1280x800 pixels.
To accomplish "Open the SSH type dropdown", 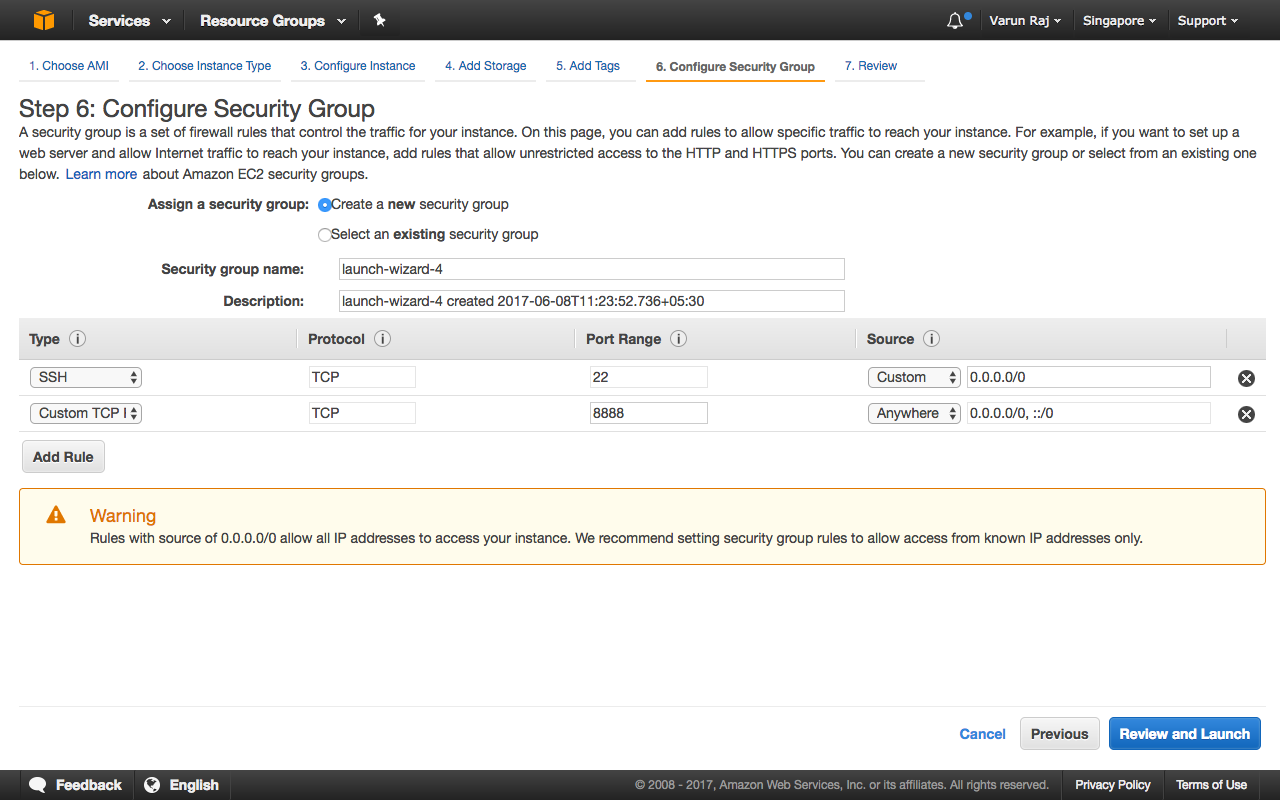I will pyautogui.click(x=86, y=377).
